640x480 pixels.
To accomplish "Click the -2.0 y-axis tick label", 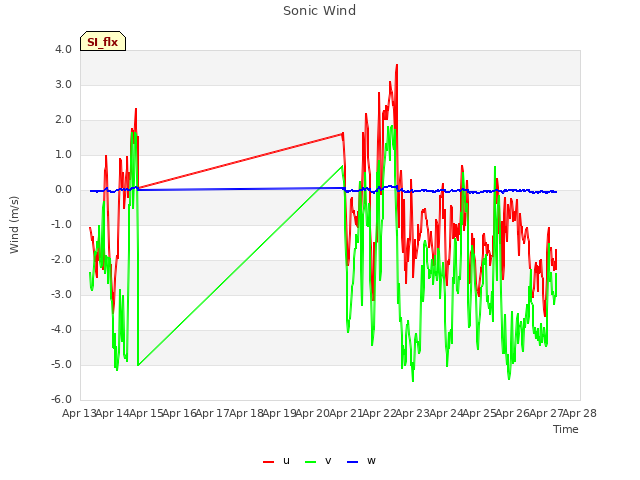I will (x=61, y=260).
